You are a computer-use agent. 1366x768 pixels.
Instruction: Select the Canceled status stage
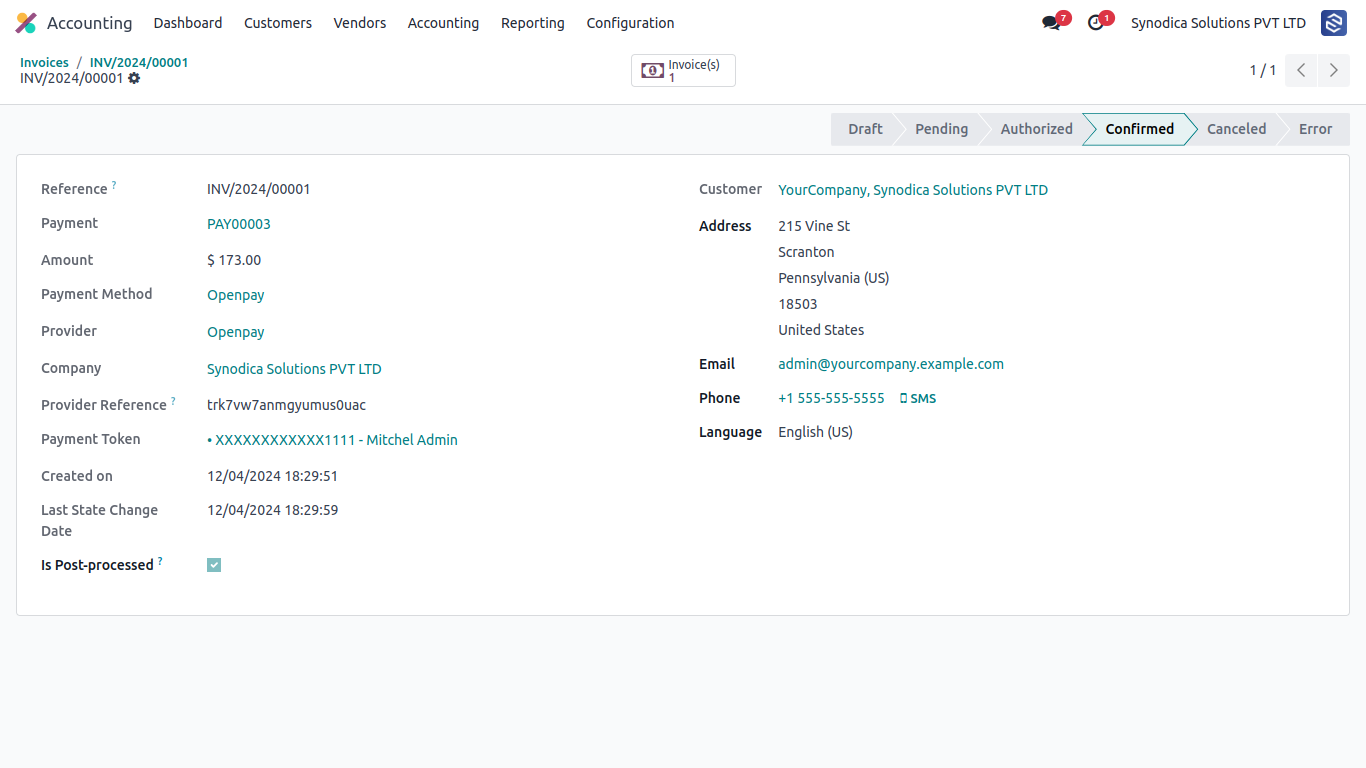tap(1236, 129)
